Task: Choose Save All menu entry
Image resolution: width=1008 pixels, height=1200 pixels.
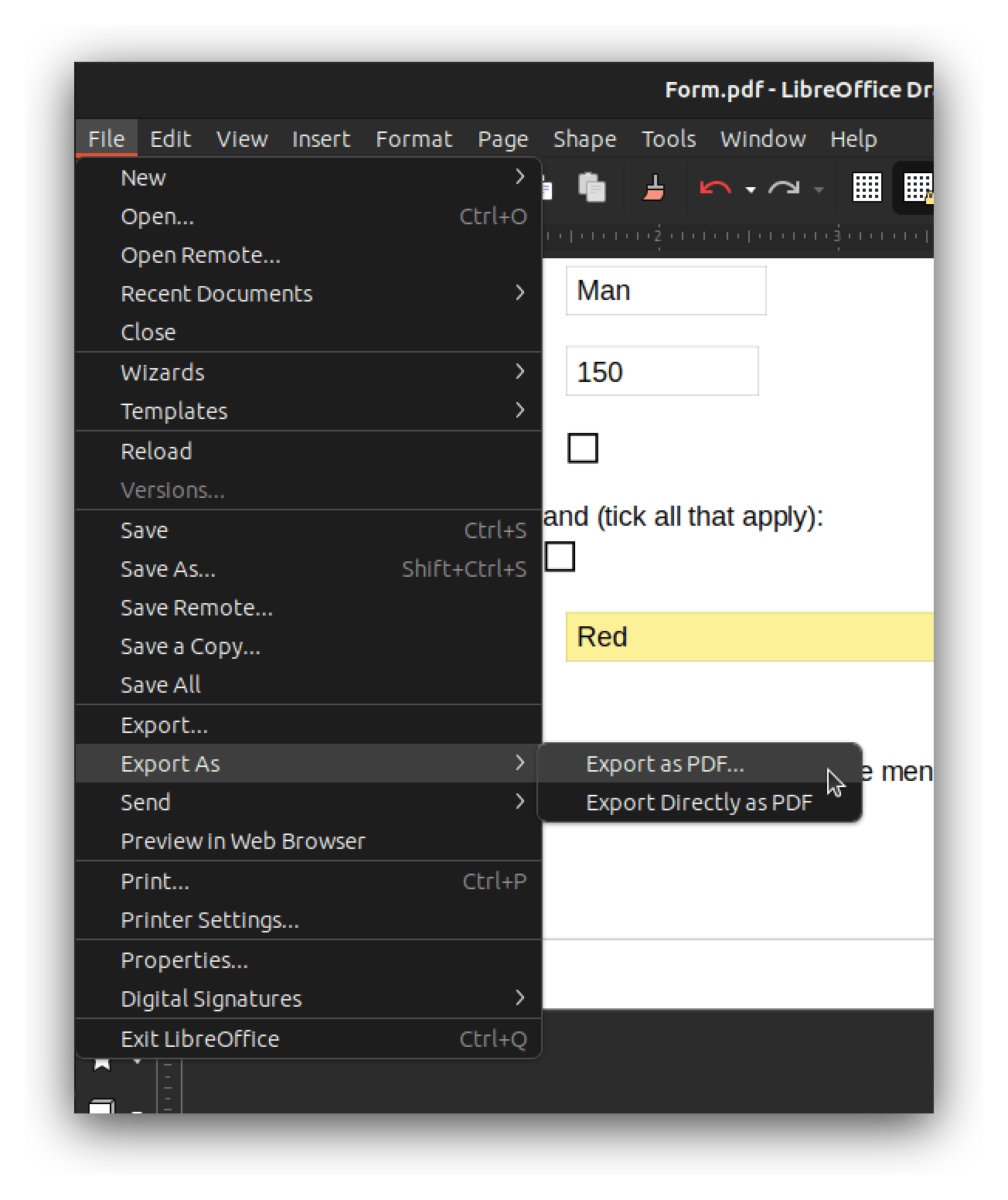Action: (308, 685)
